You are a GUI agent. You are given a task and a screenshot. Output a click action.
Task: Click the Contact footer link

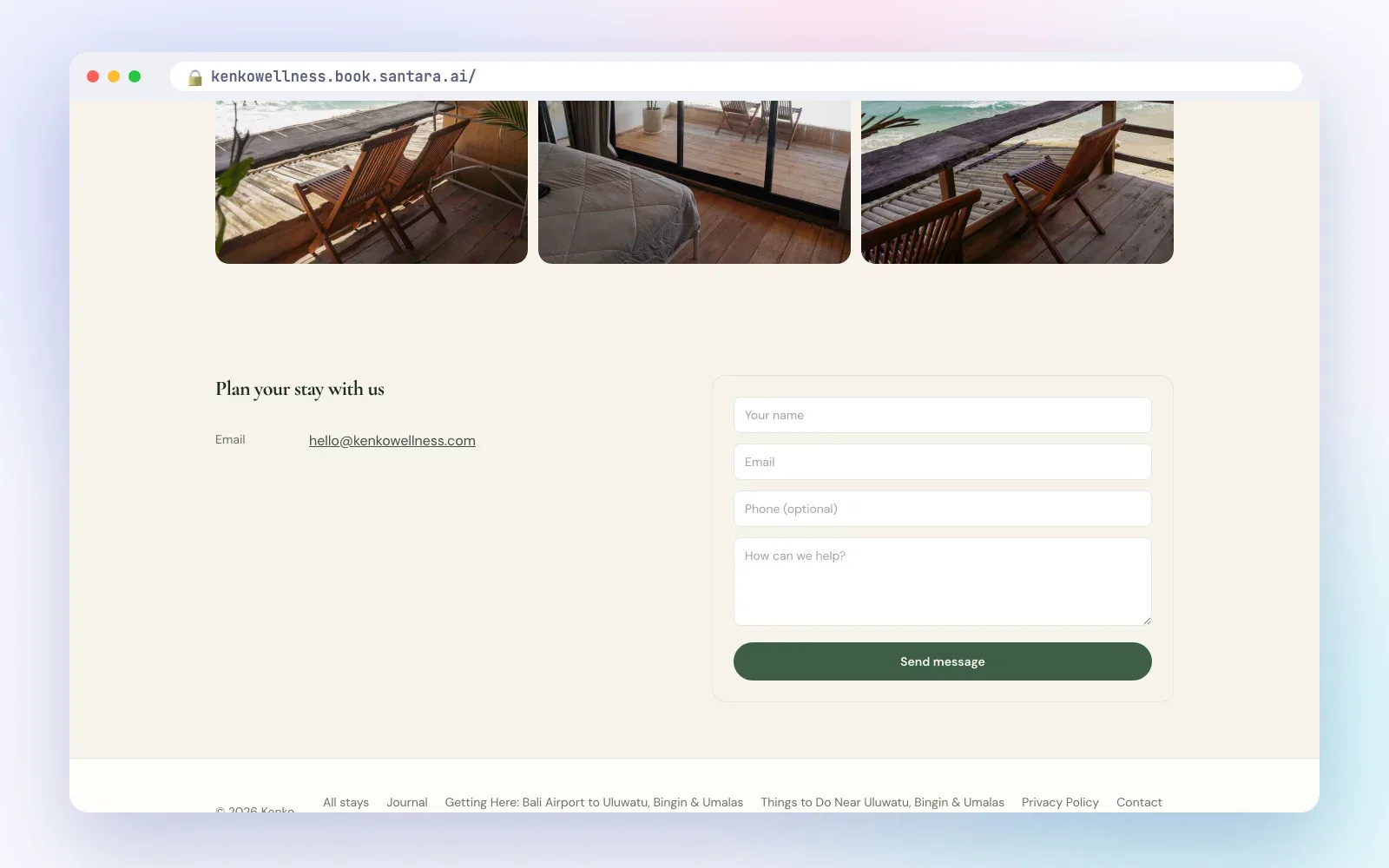pyautogui.click(x=1139, y=802)
